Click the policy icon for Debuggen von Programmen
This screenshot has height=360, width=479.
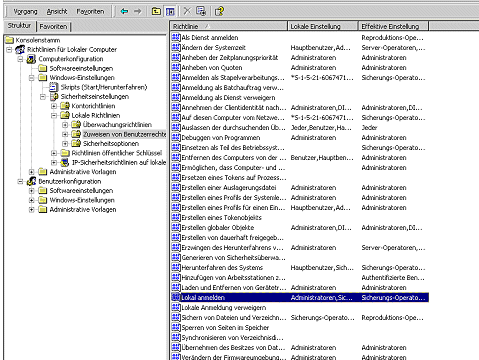[176, 137]
